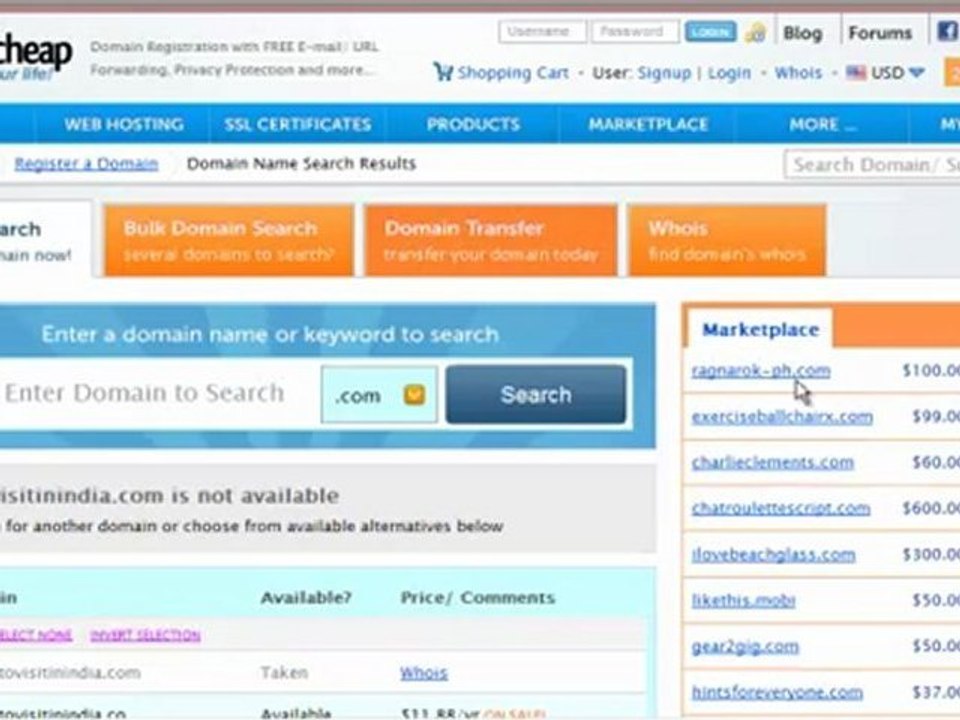960x720 pixels.
Task: Open ilovebeachglass.com marketplace listing
Action: click(773, 555)
